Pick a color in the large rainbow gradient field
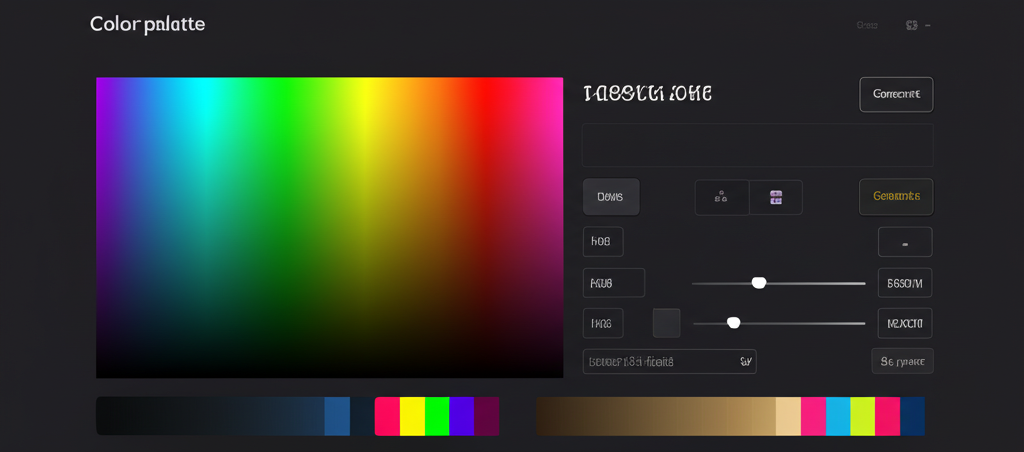Screen dimensions: 1024x452 tap(329, 227)
